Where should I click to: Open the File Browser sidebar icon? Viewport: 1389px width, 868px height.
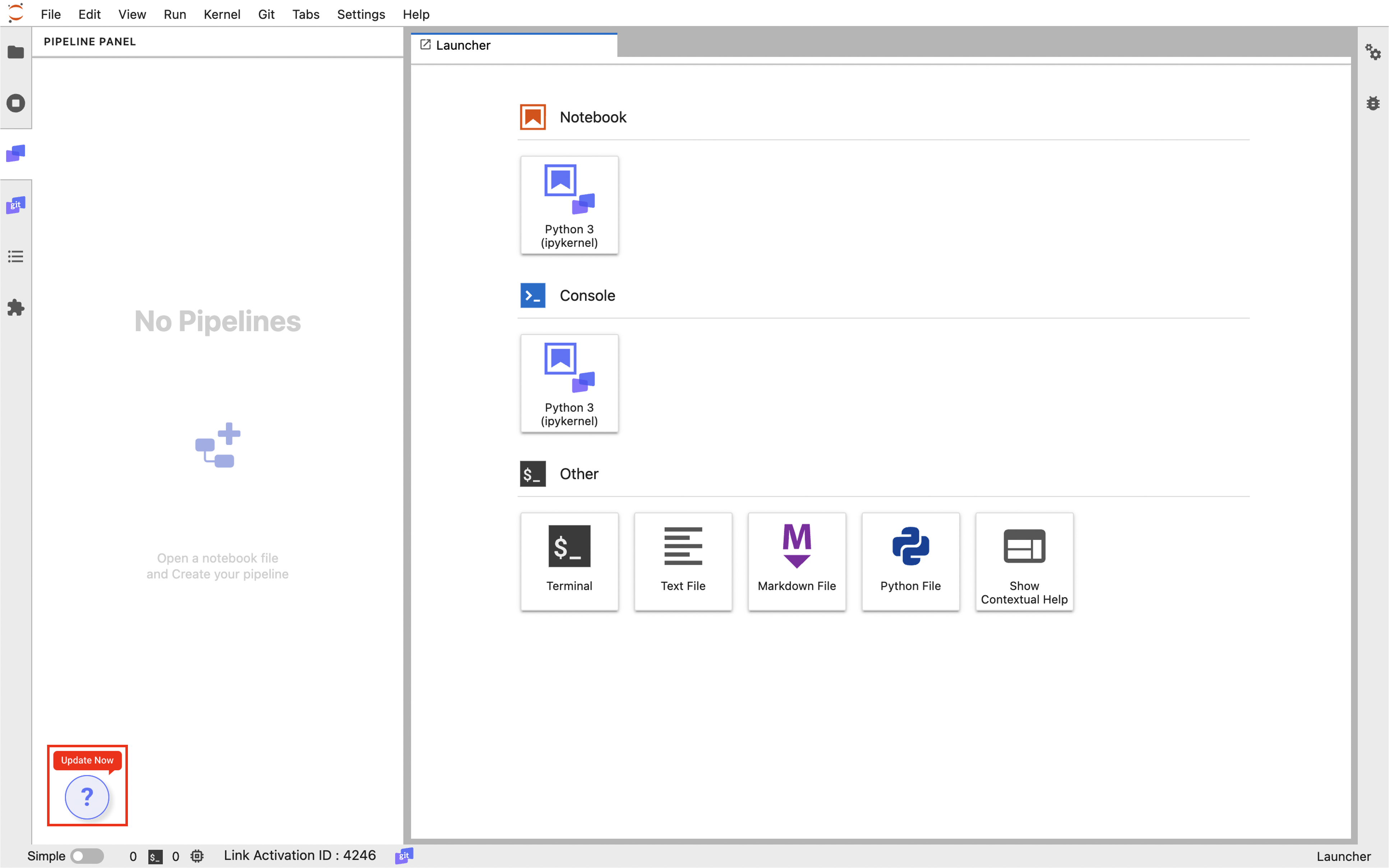pos(15,52)
